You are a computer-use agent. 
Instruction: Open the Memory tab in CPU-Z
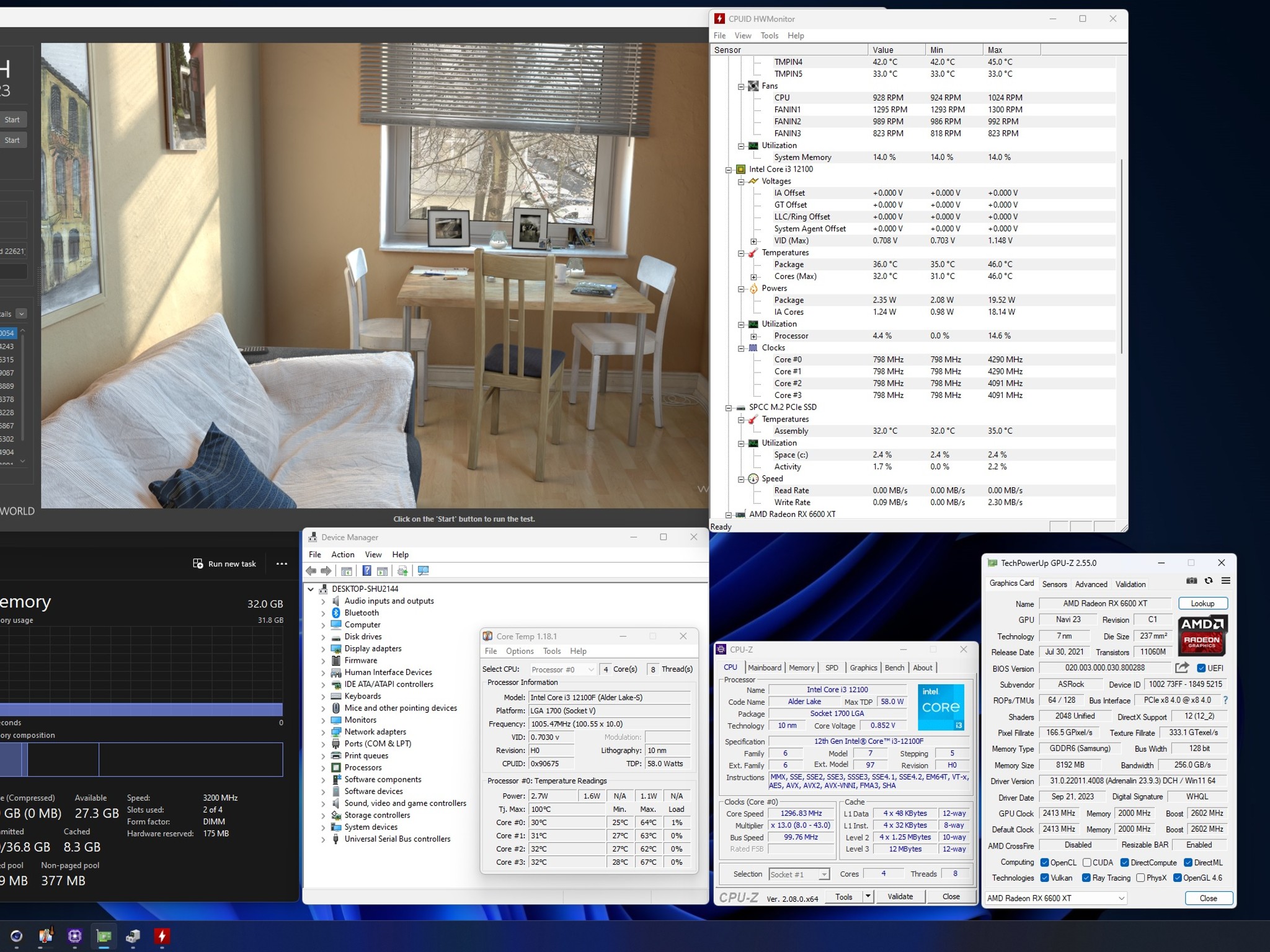click(801, 668)
